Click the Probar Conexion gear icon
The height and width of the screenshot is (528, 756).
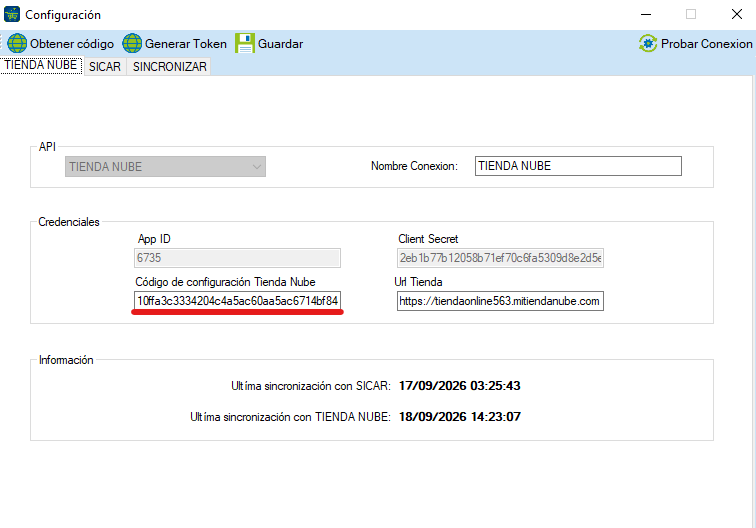648,43
